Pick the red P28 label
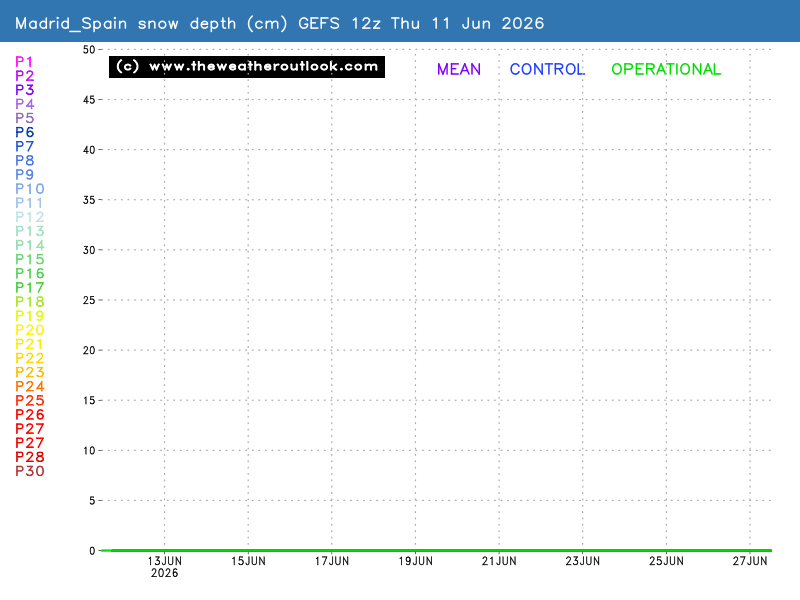Screen dimensions: 800x600 30,457
